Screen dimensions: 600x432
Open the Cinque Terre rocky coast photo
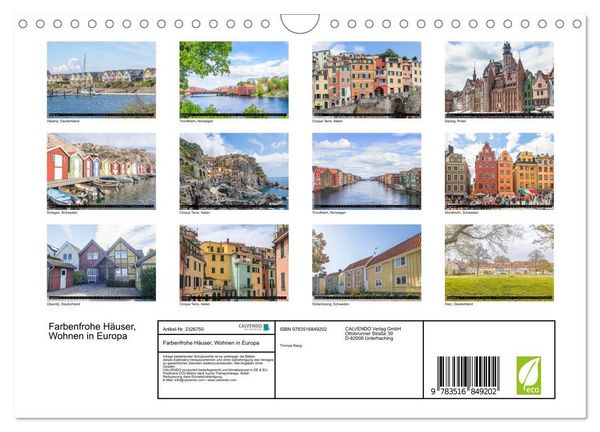(234, 171)
